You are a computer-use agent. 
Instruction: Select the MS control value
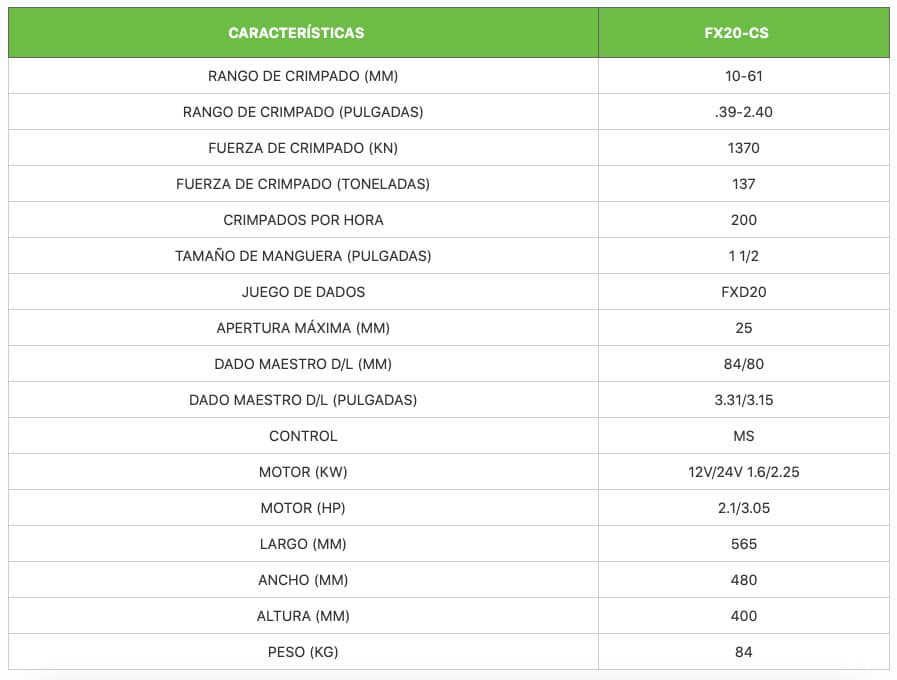743,436
